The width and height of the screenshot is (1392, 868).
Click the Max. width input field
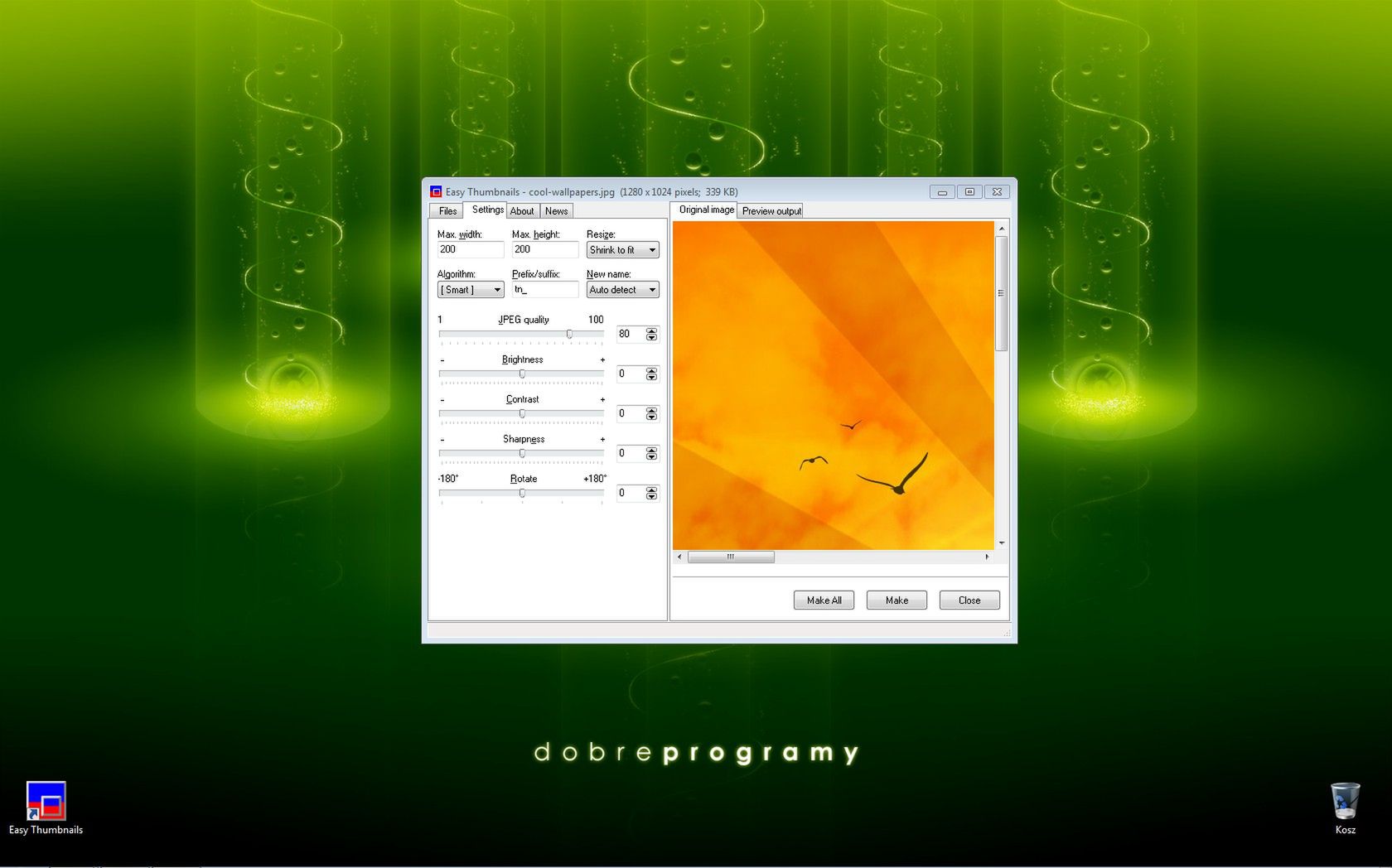click(470, 249)
